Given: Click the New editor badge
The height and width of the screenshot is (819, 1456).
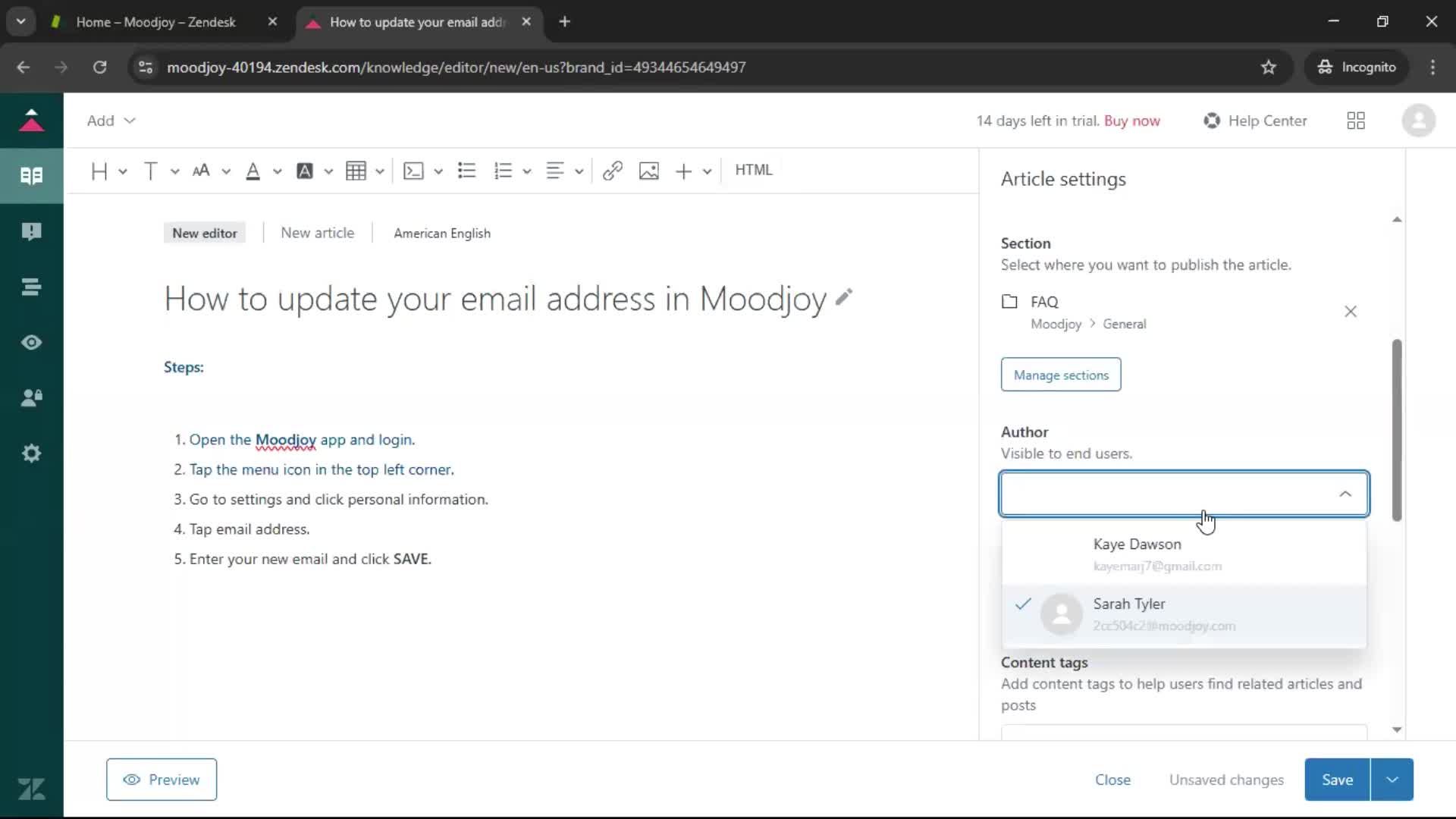Looking at the screenshot, I should coord(205,233).
